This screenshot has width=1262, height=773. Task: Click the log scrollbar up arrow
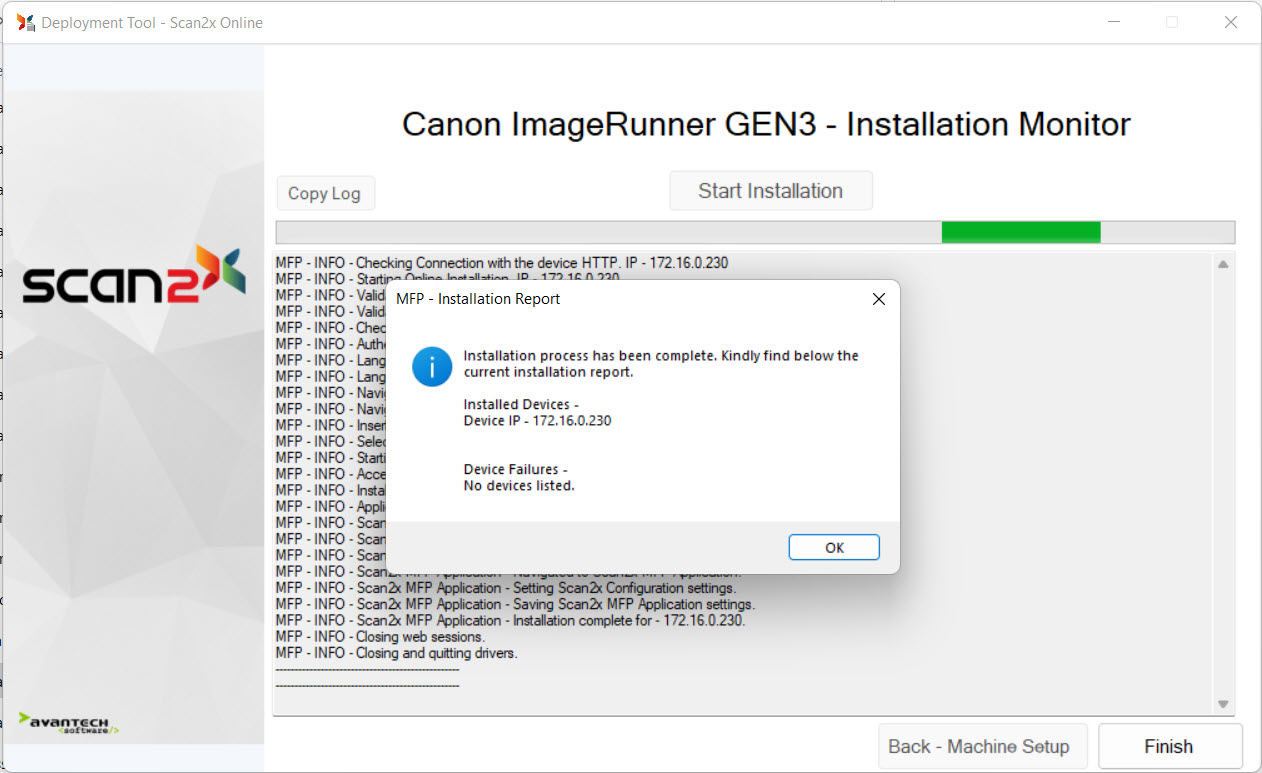click(x=1222, y=265)
